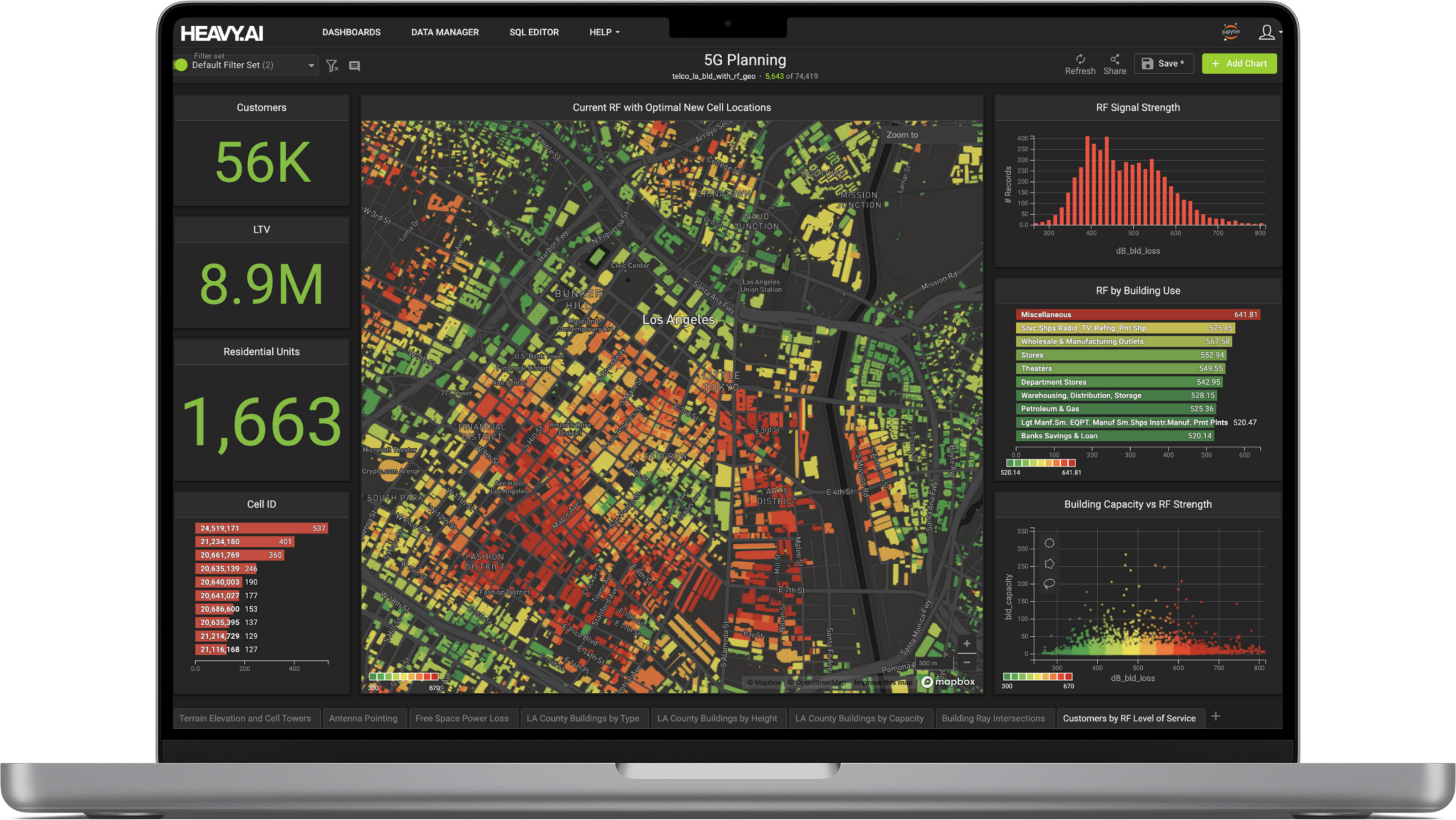Click the RF by Building Use color legend
The image size is (1456, 820).
point(1041,463)
